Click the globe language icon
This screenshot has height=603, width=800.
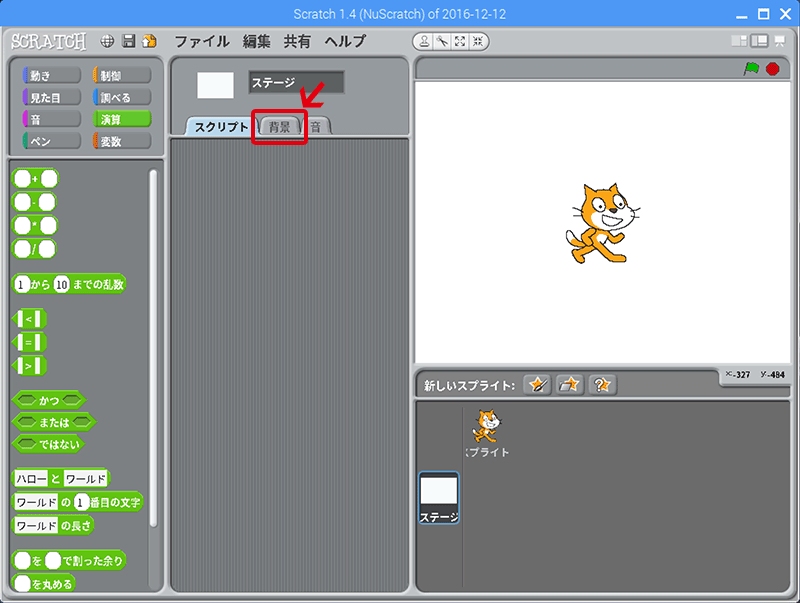tap(108, 42)
